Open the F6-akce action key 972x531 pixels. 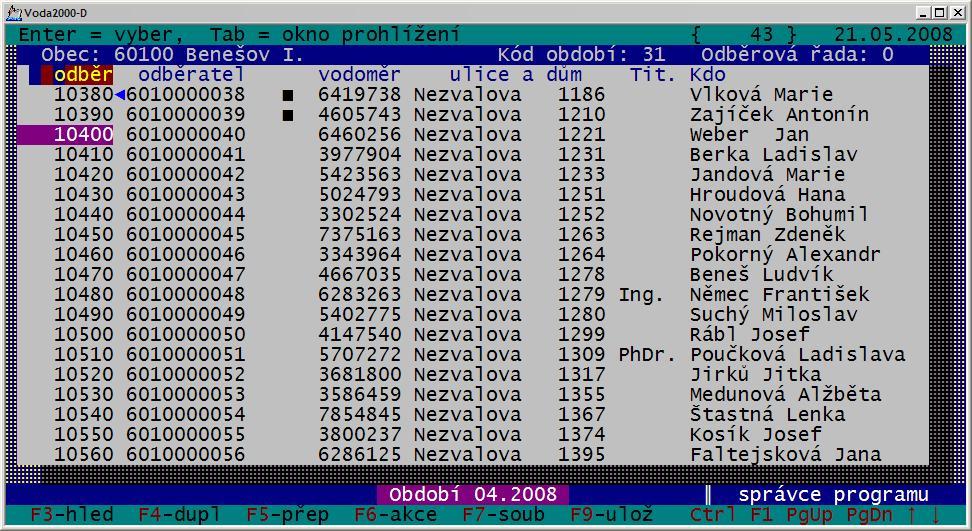pos(395,514)
